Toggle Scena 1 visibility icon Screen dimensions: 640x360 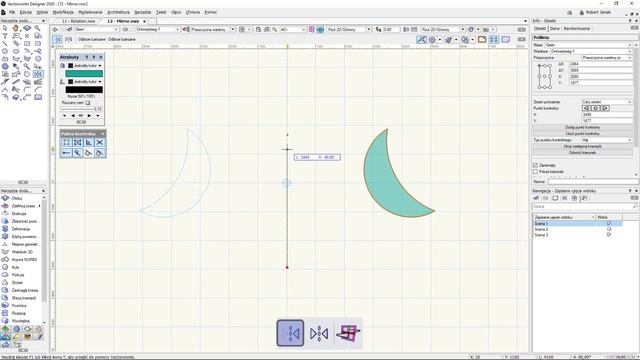pos(609,224)
